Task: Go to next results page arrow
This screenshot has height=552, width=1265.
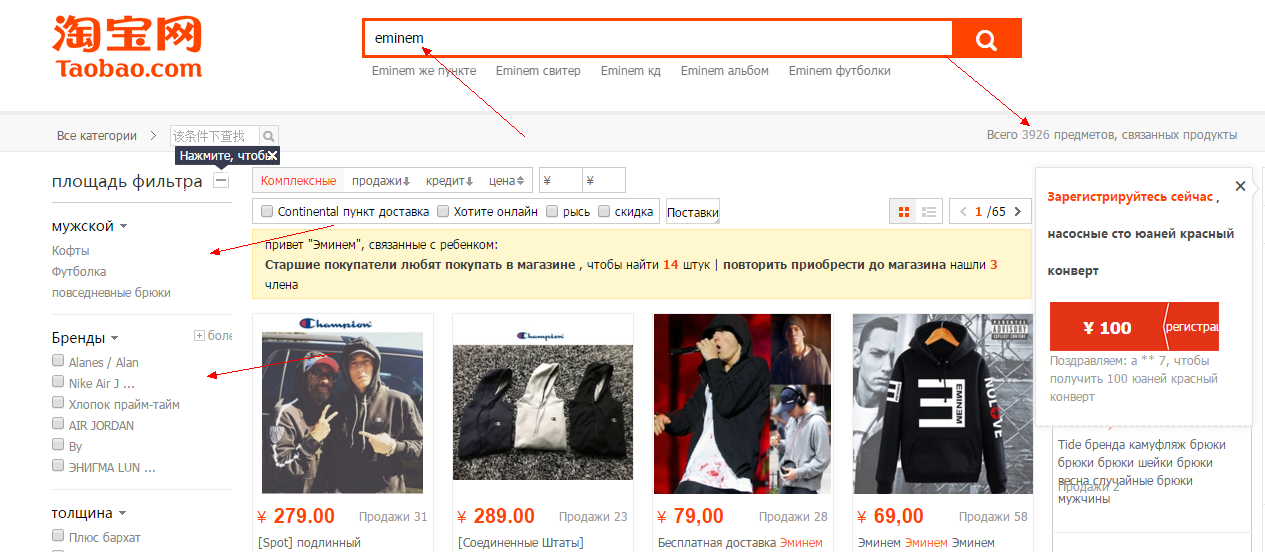Action: [1018, 212]
